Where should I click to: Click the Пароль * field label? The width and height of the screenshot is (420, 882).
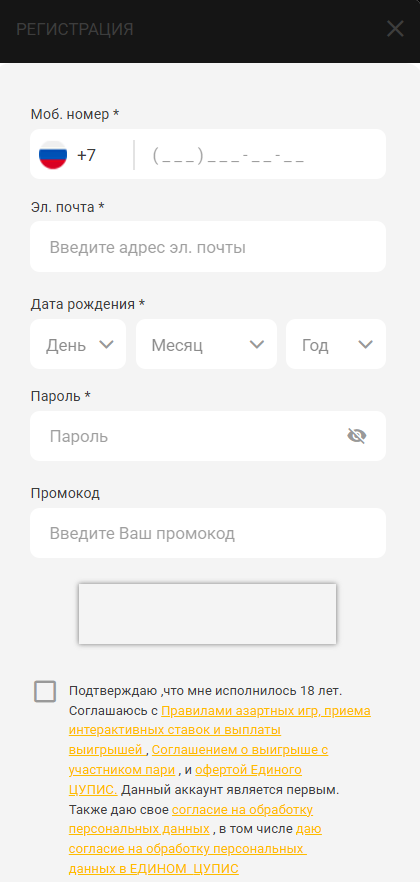(x=61, y=396)
